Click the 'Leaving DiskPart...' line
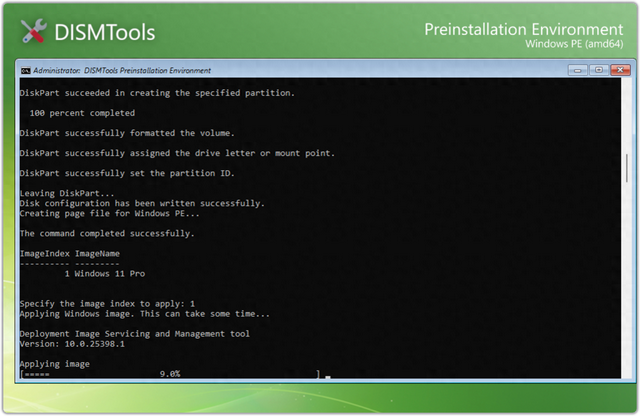The image size is (640, 416). (67, 193)
